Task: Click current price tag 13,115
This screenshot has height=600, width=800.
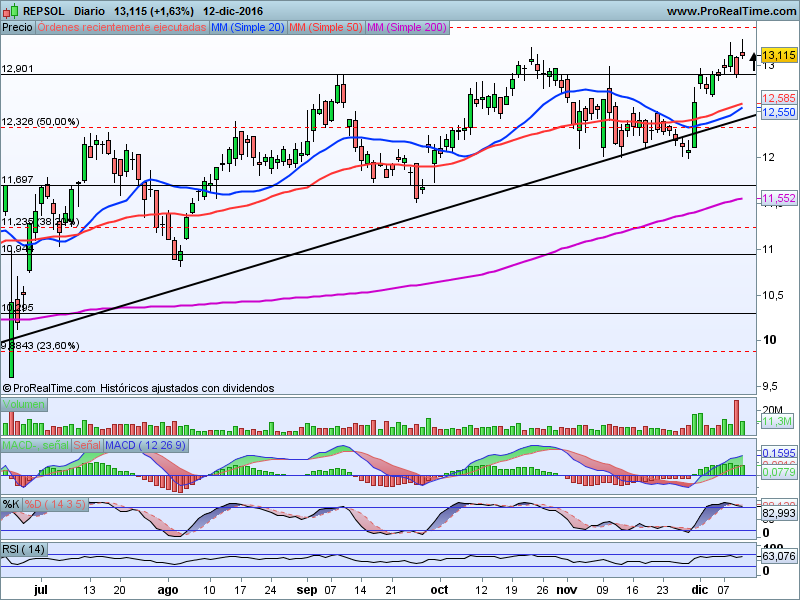Action: [779, 55]
